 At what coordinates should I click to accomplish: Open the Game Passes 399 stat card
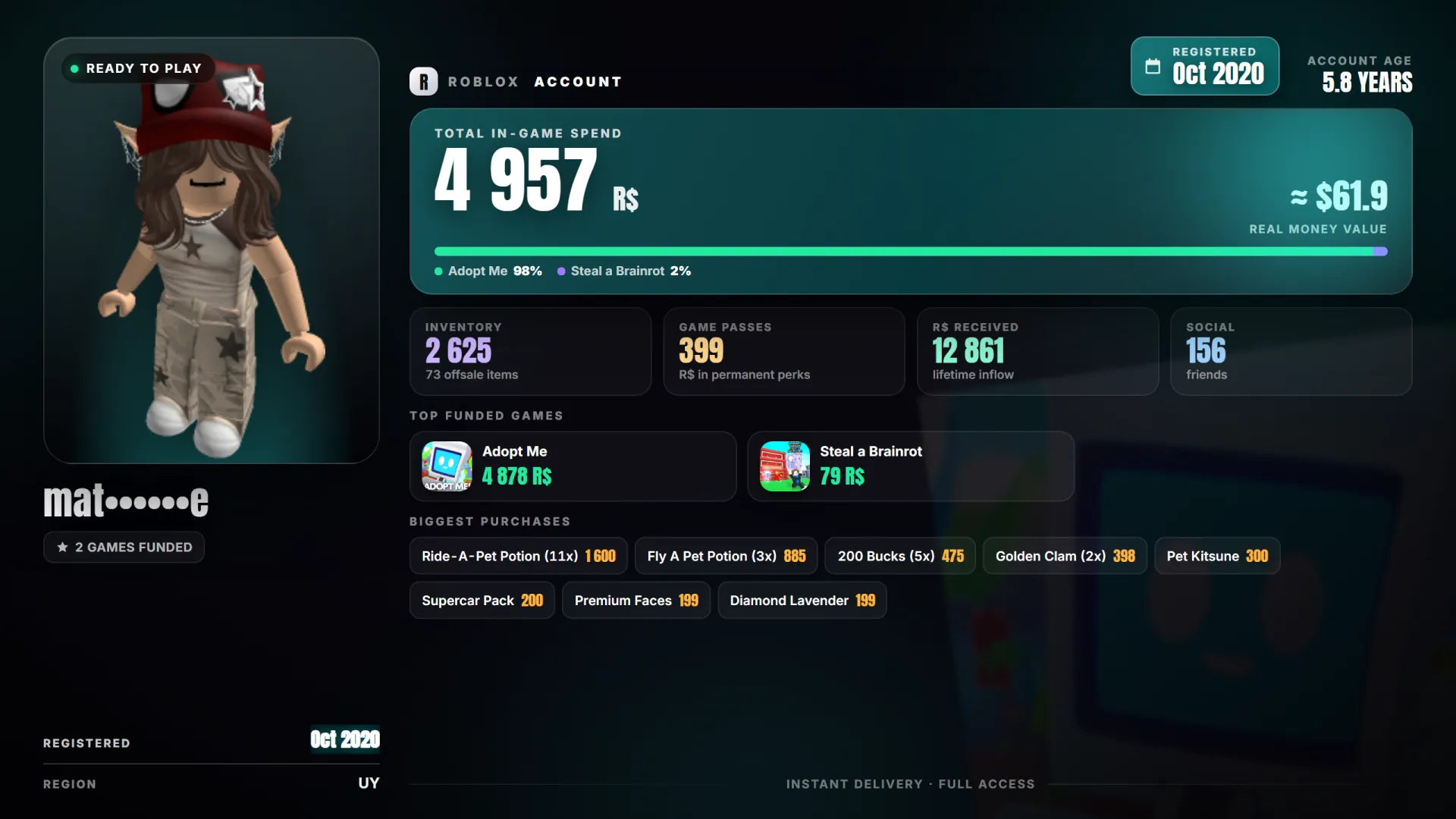coord(784,351)
